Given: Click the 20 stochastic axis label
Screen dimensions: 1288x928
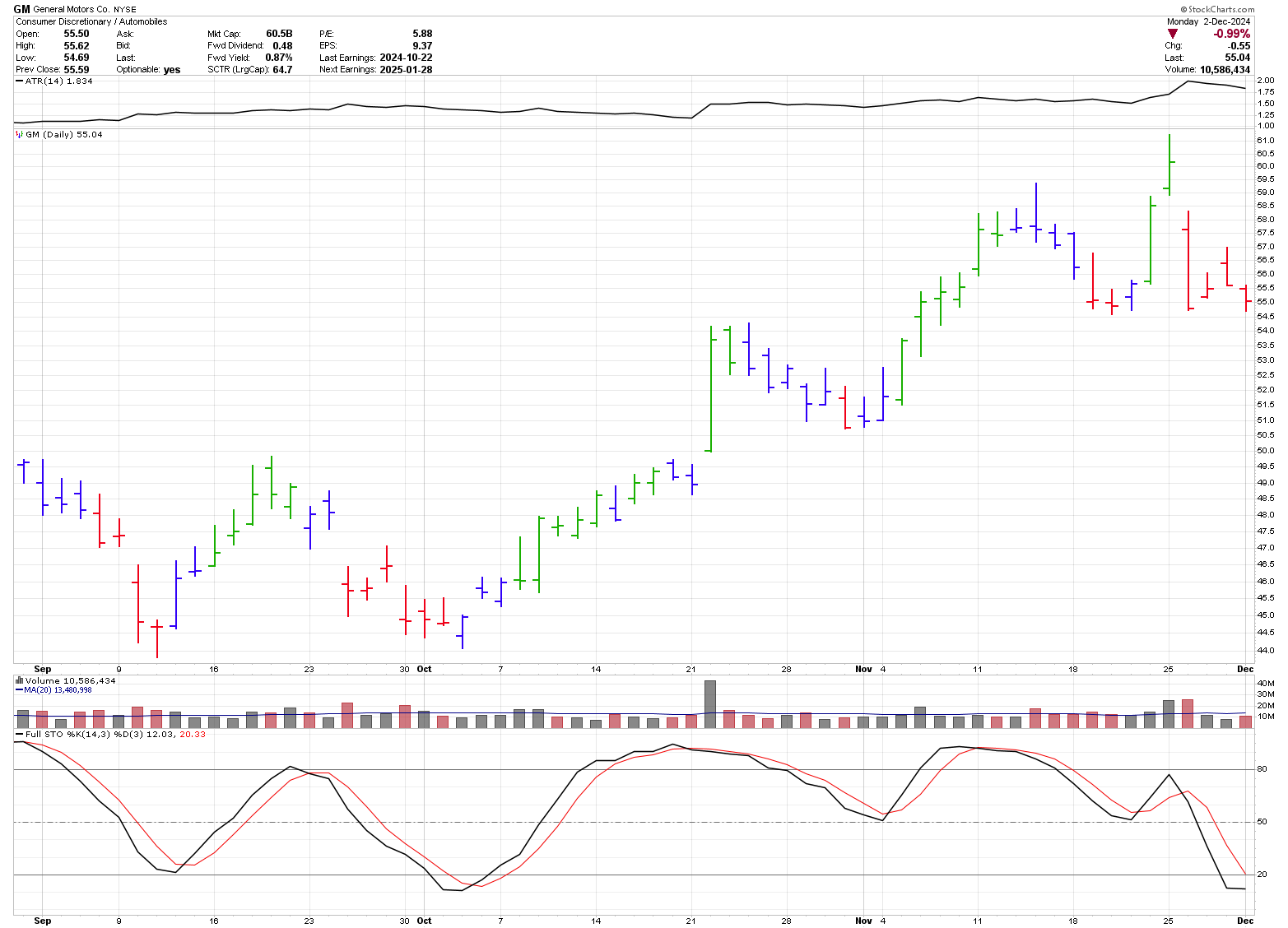Looking at the screenshot, I should pos(1262,875).
